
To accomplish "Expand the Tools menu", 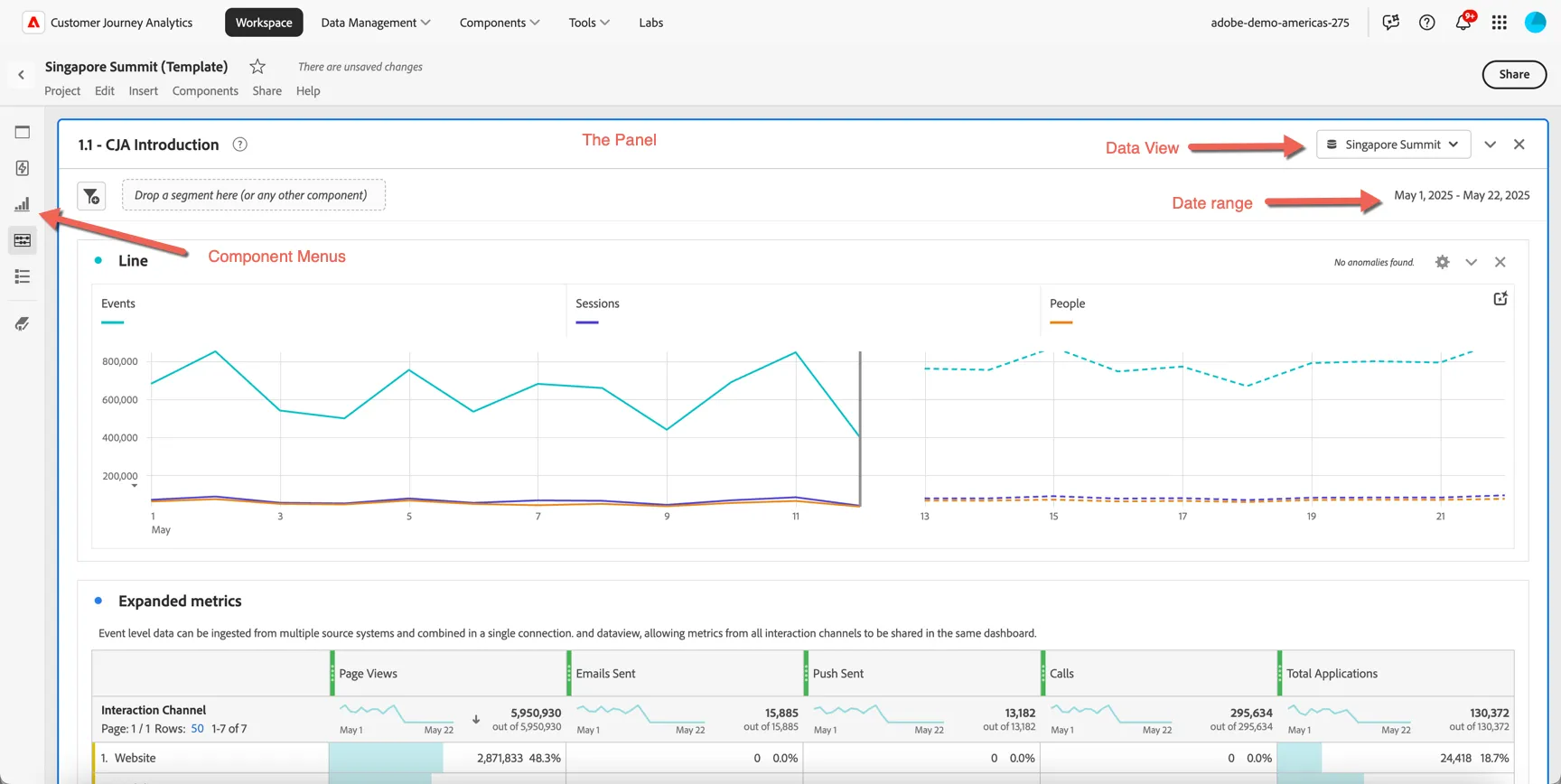I will [589, 23].
